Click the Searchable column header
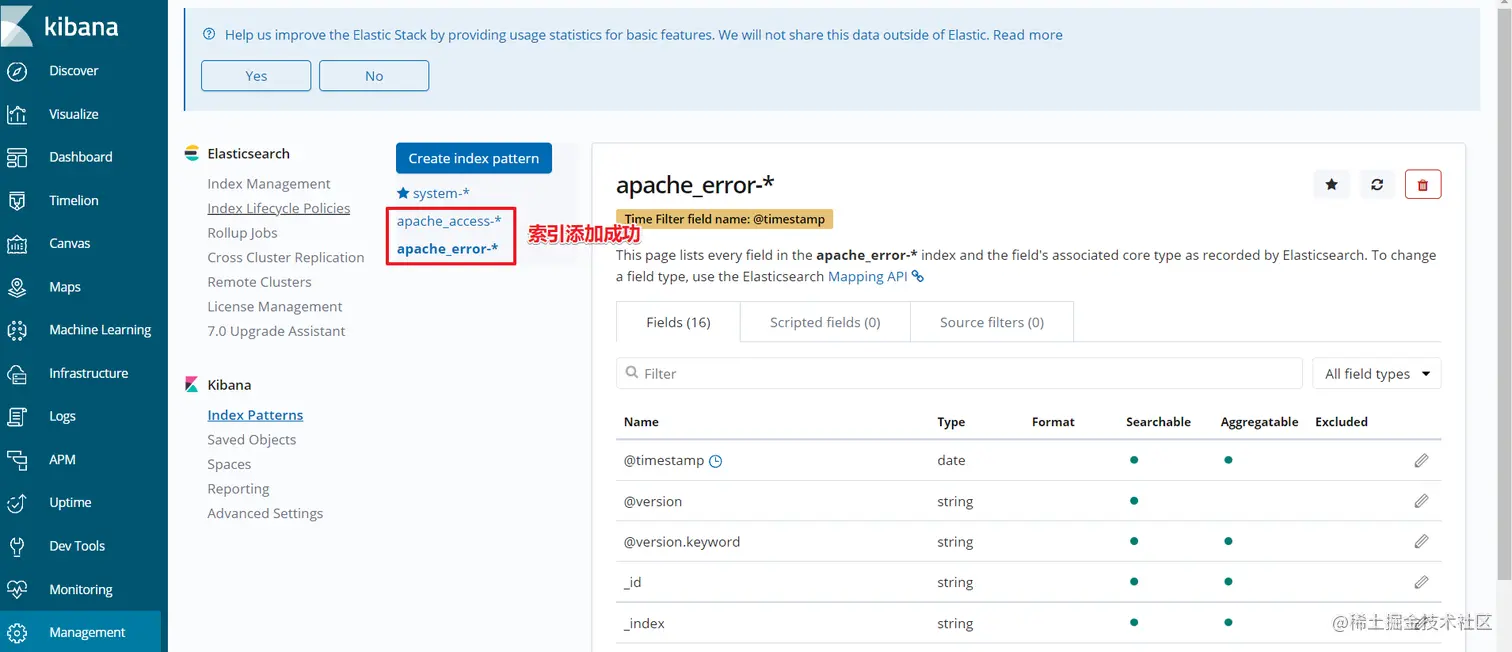Viewport: 1512px width, 652px height. [1158, 422]
